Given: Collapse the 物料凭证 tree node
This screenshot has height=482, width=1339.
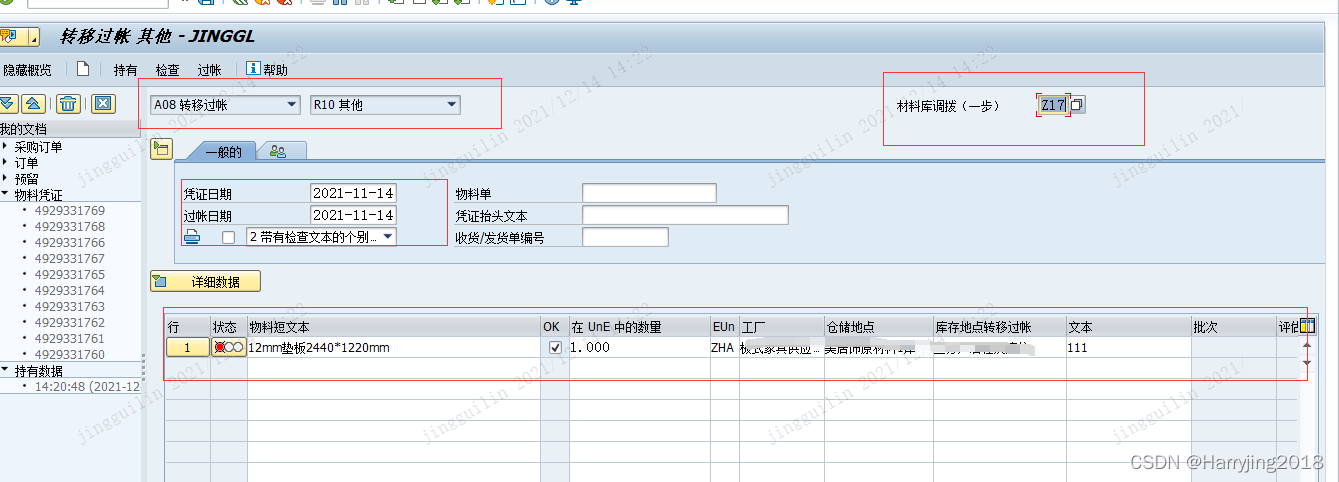Looking at the screenshot, I should [x=5, y=194].
